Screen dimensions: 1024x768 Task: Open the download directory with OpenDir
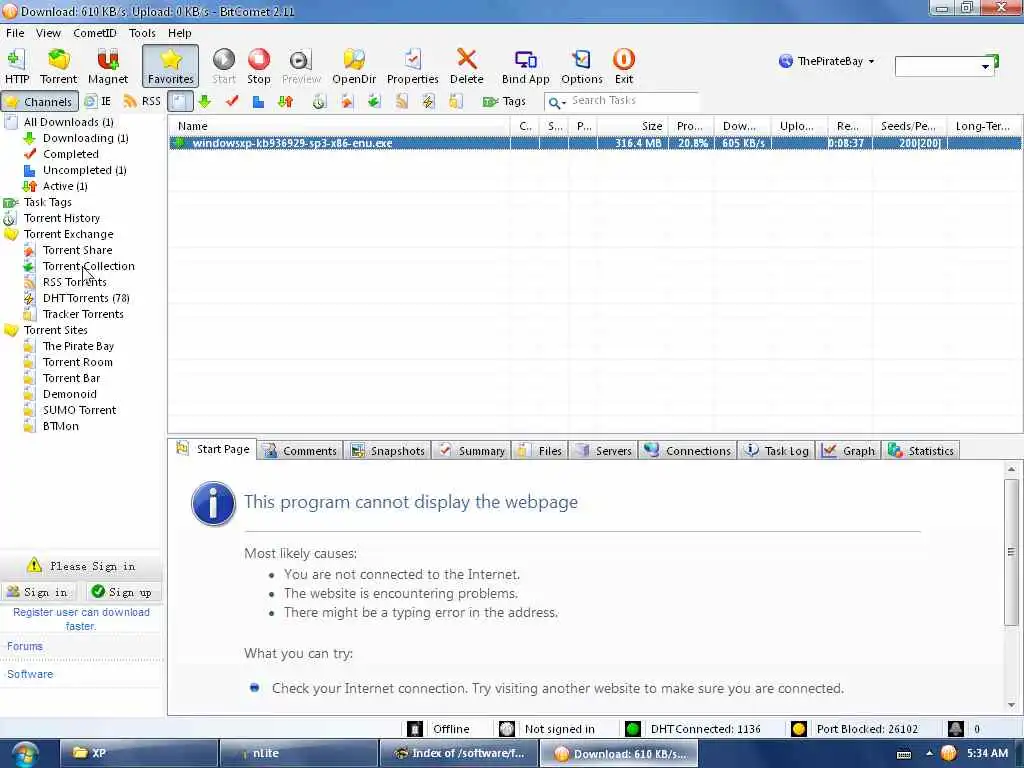click(354, 66)
